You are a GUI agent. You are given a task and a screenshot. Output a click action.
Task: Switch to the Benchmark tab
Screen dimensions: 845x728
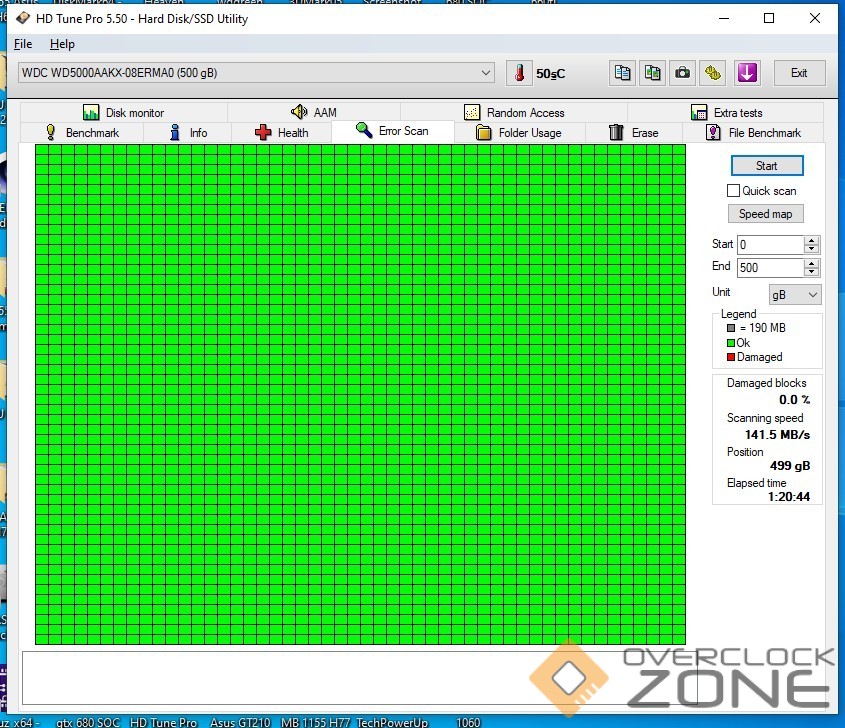point(82,133)
